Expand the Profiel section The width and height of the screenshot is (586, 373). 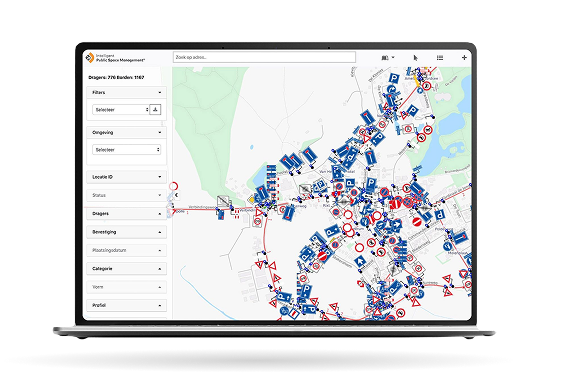tap(126, 305)
